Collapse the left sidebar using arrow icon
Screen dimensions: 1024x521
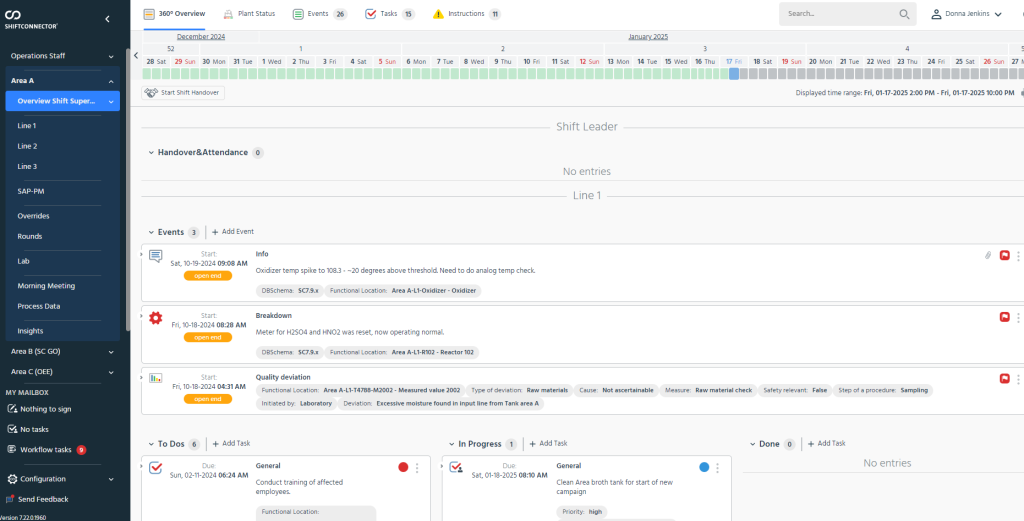pyautogui.click(x=107, y=19)
